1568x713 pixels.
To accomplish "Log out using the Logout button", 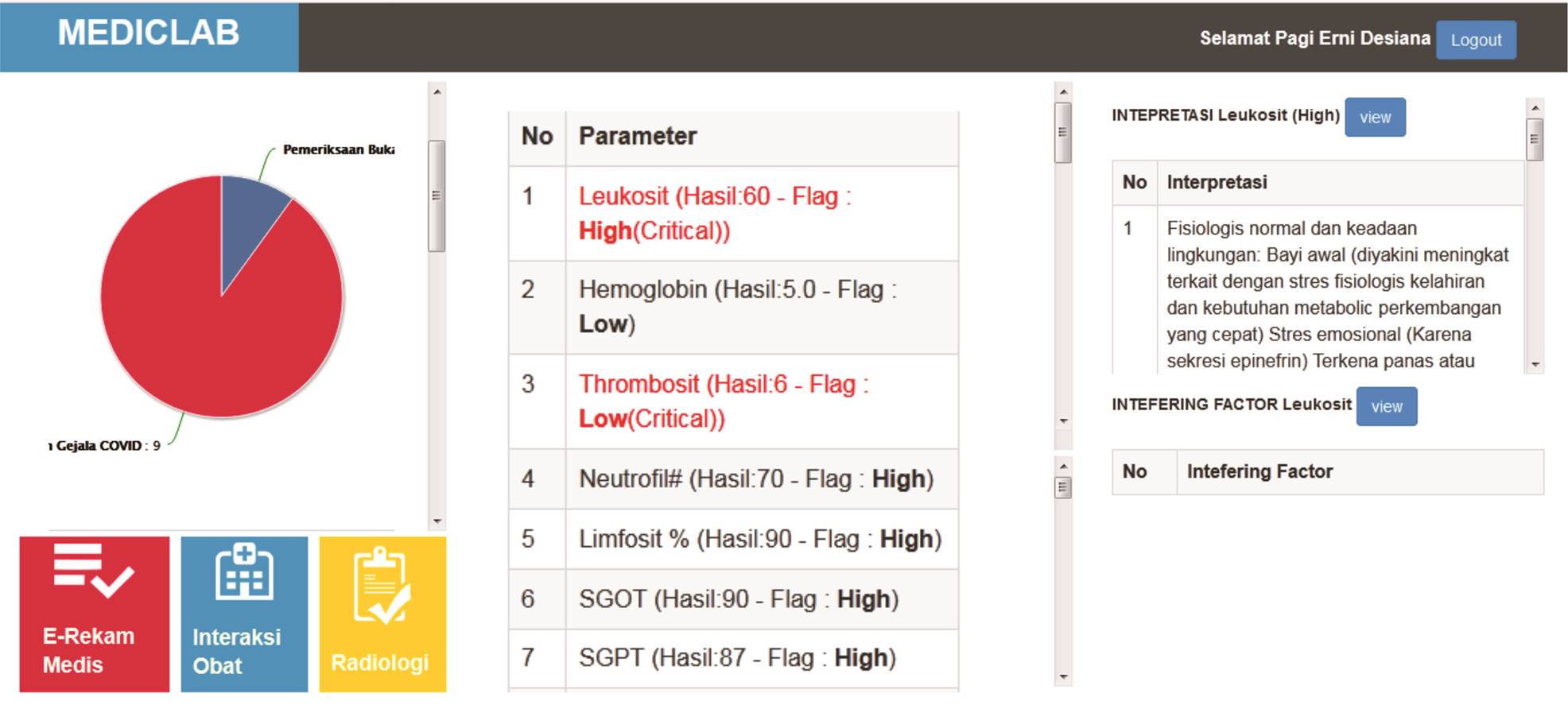I will 1475,41.
